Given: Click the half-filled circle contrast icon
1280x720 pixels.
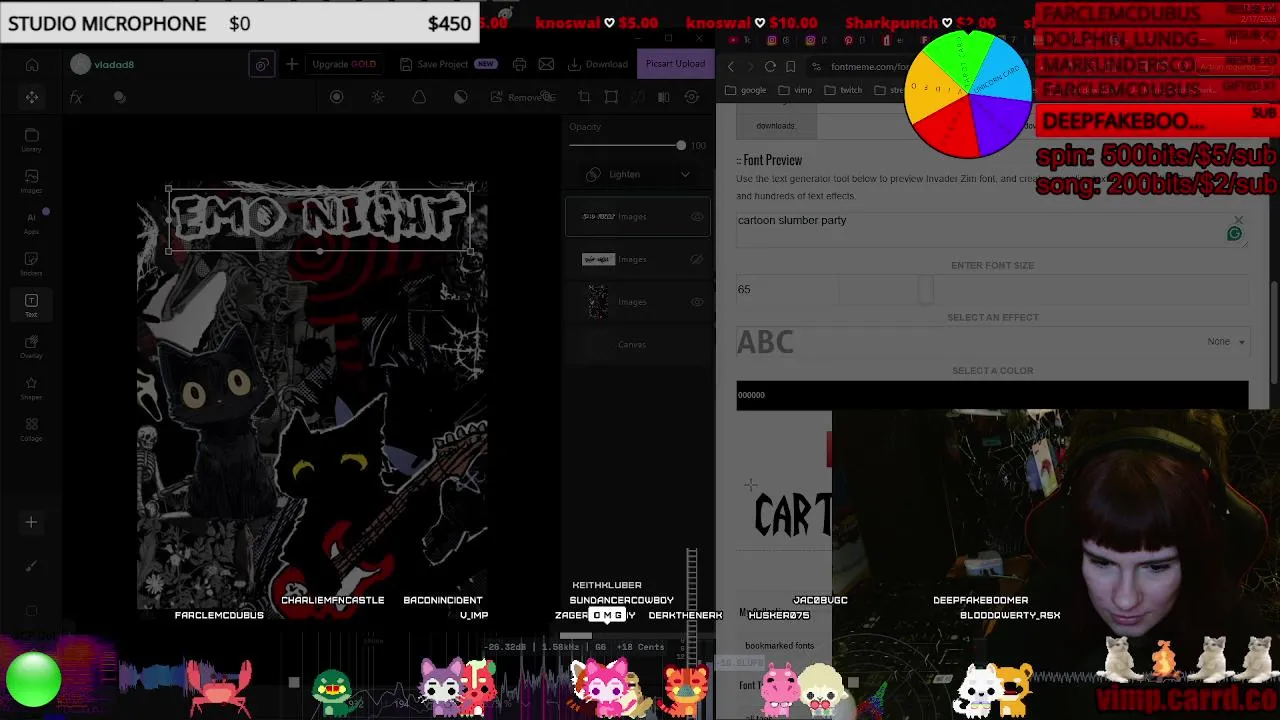Looking at the screenshot, I should pyautogui.click(x=460, y=97).
